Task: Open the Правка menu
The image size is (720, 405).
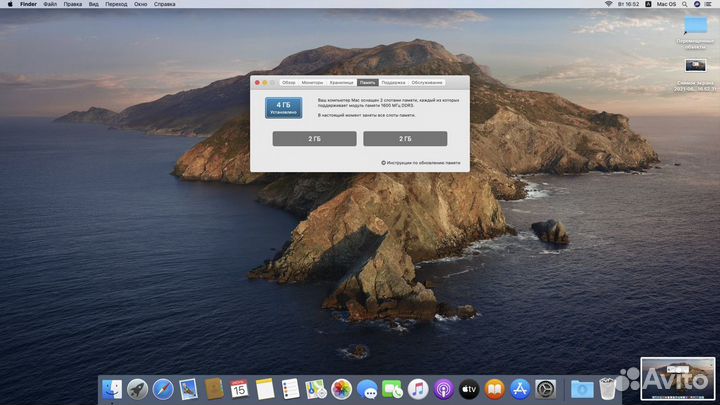Action: pyautogui.click(x=73, y=4)
